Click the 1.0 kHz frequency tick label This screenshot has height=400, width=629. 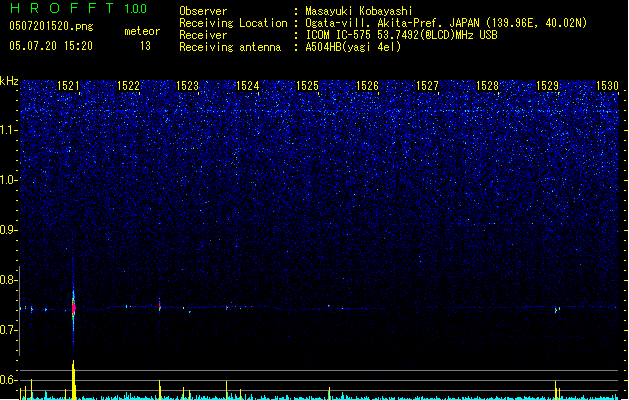tap(9, 180)
